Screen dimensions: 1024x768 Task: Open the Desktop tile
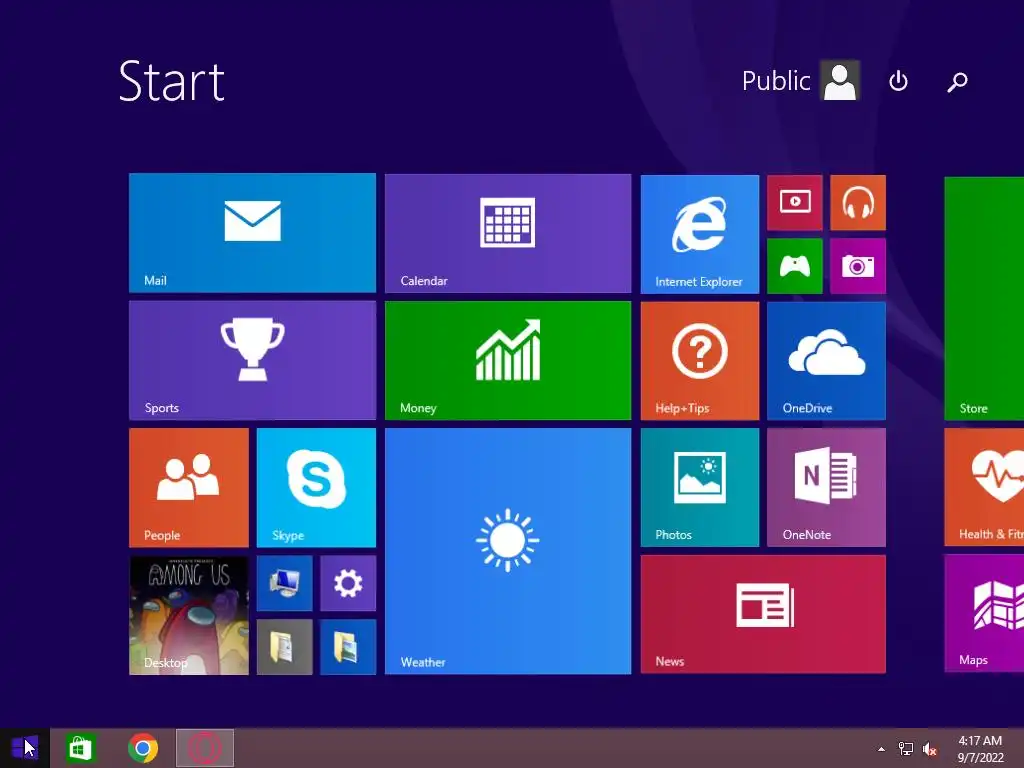pyautogui.click(x=189, y=615)
